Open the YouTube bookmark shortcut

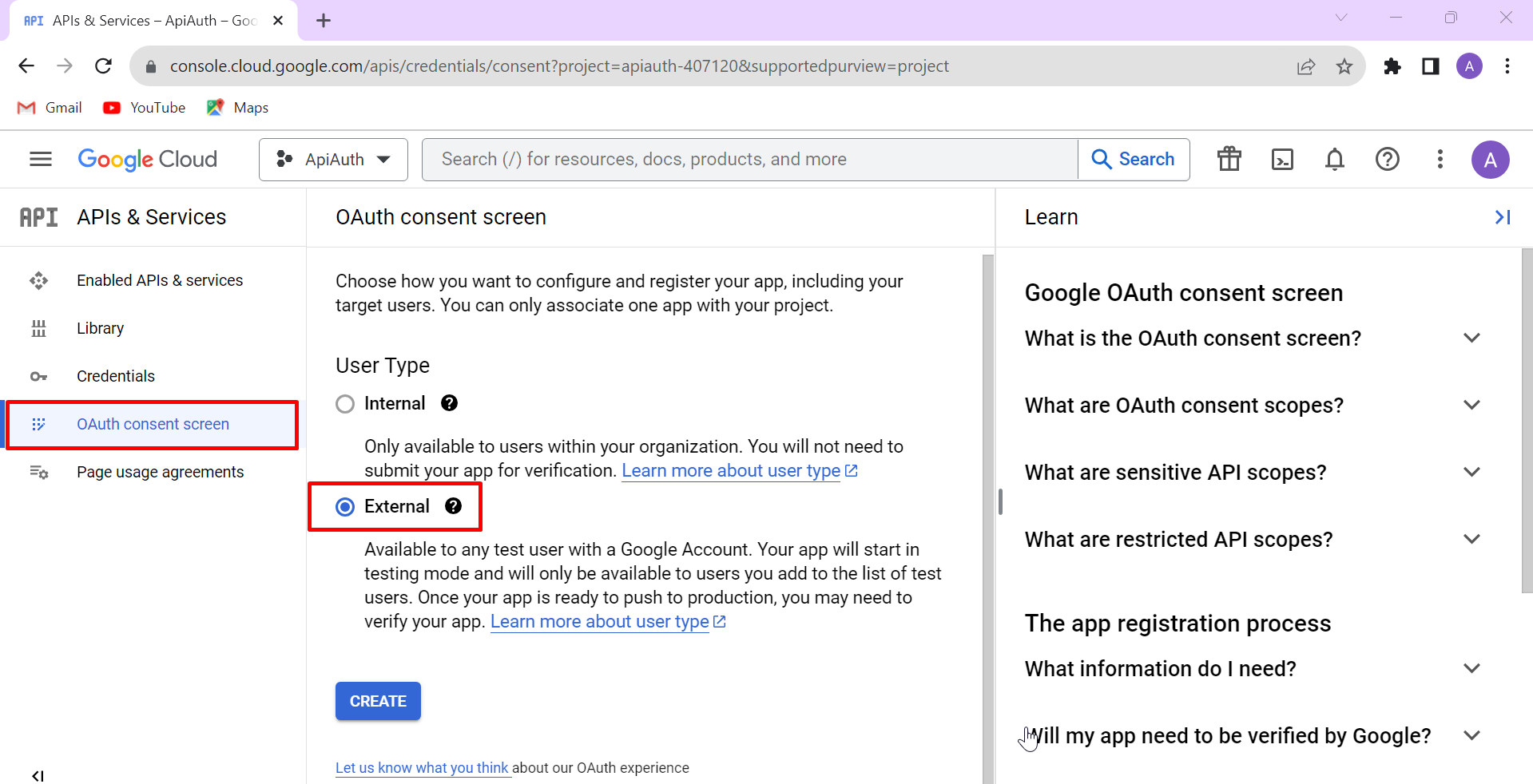point(144,107)
